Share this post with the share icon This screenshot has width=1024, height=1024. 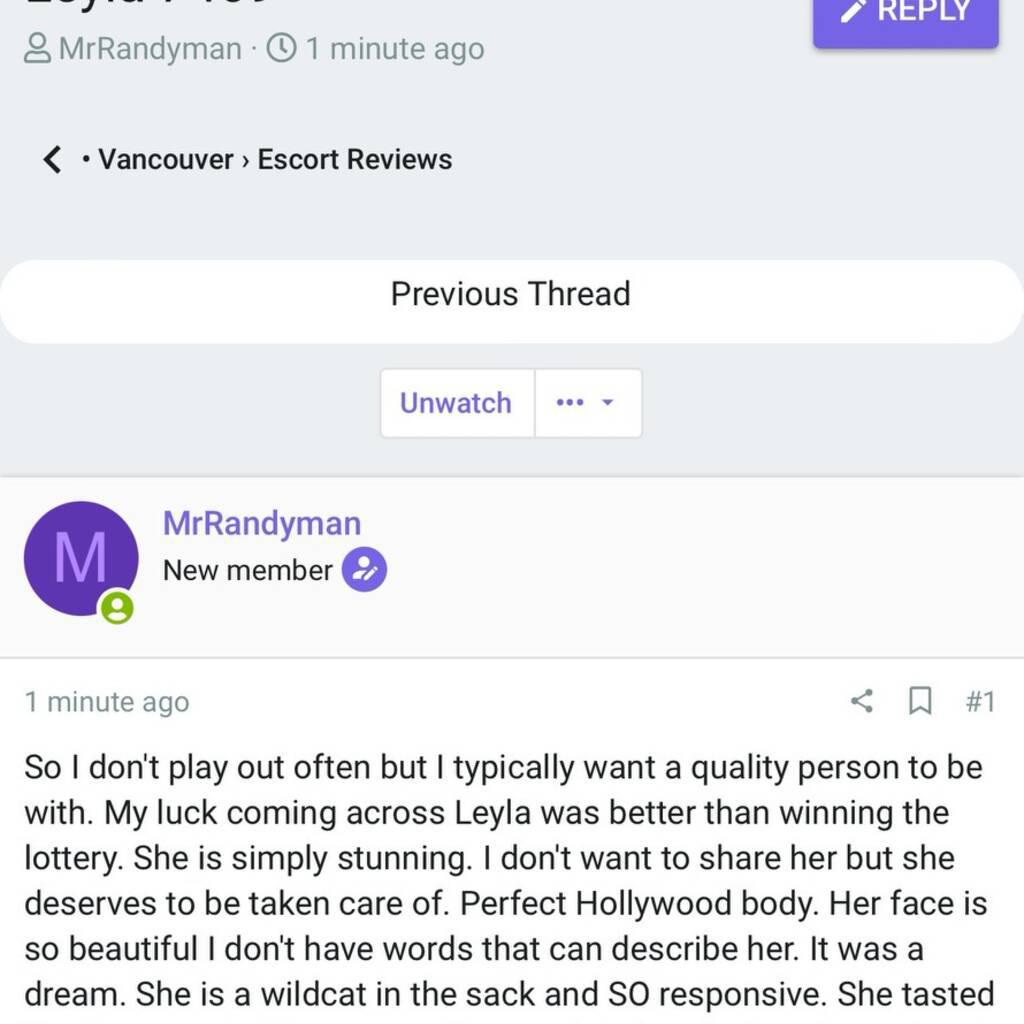[862, 701]
